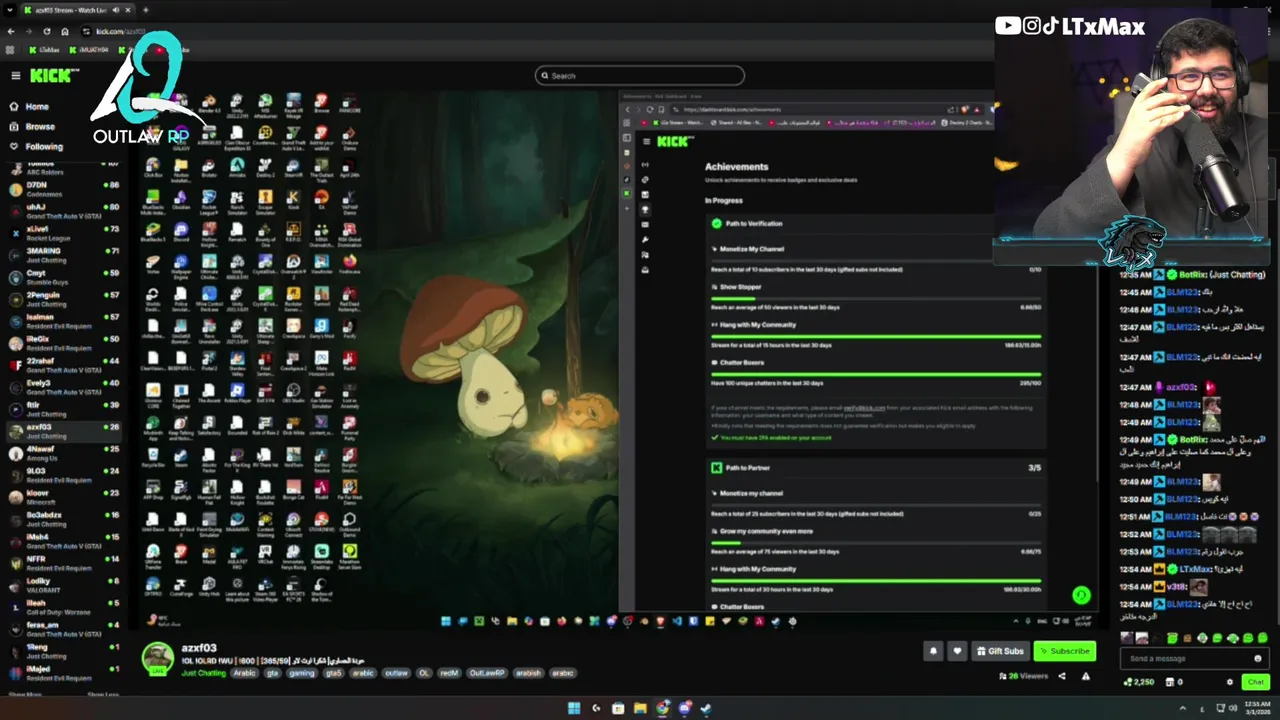
Task: Select the gta5 tag
Action: [x=334, y=673]
